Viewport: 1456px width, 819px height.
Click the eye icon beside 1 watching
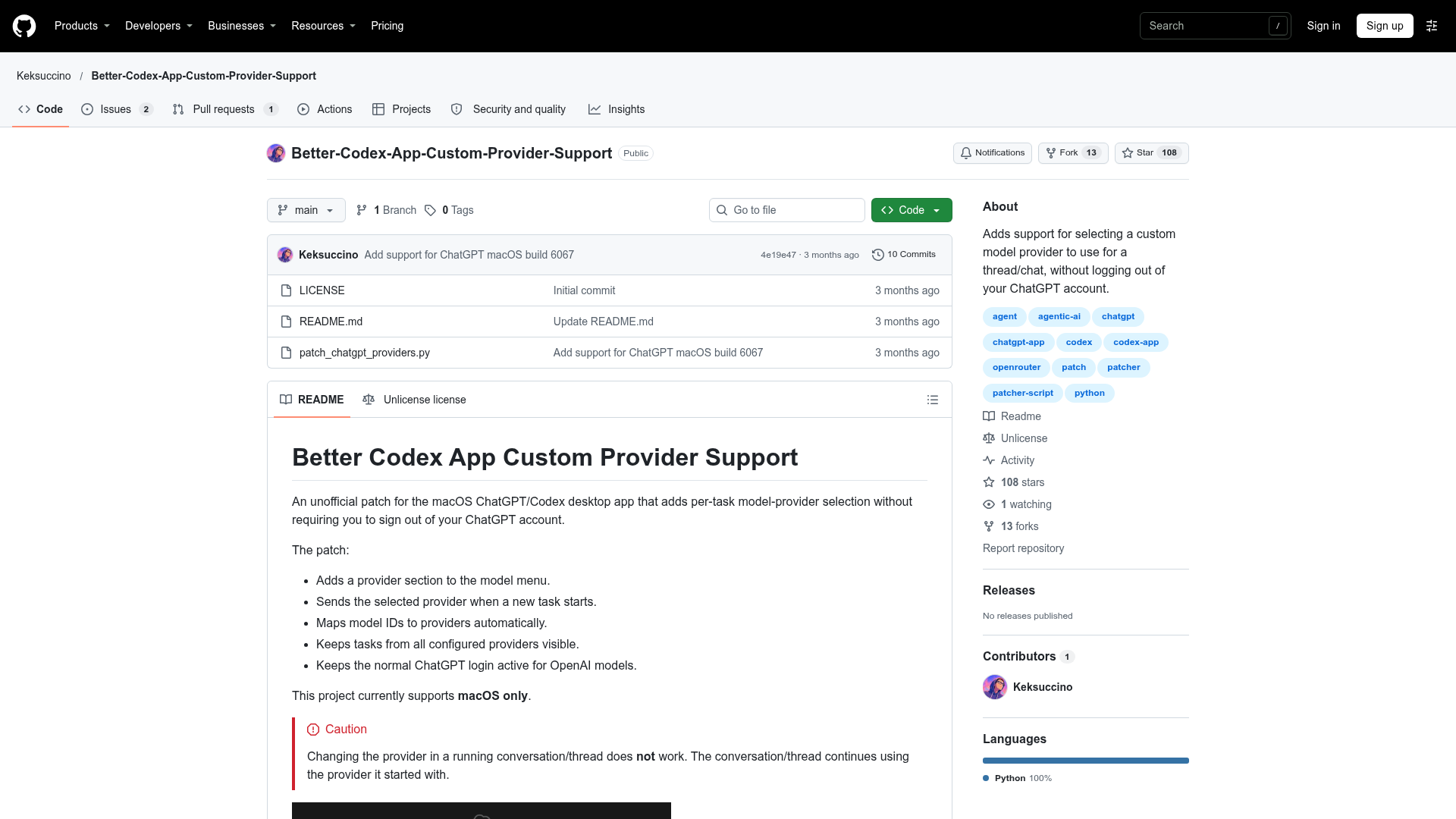pyautogui.click(x=989, y=504)
